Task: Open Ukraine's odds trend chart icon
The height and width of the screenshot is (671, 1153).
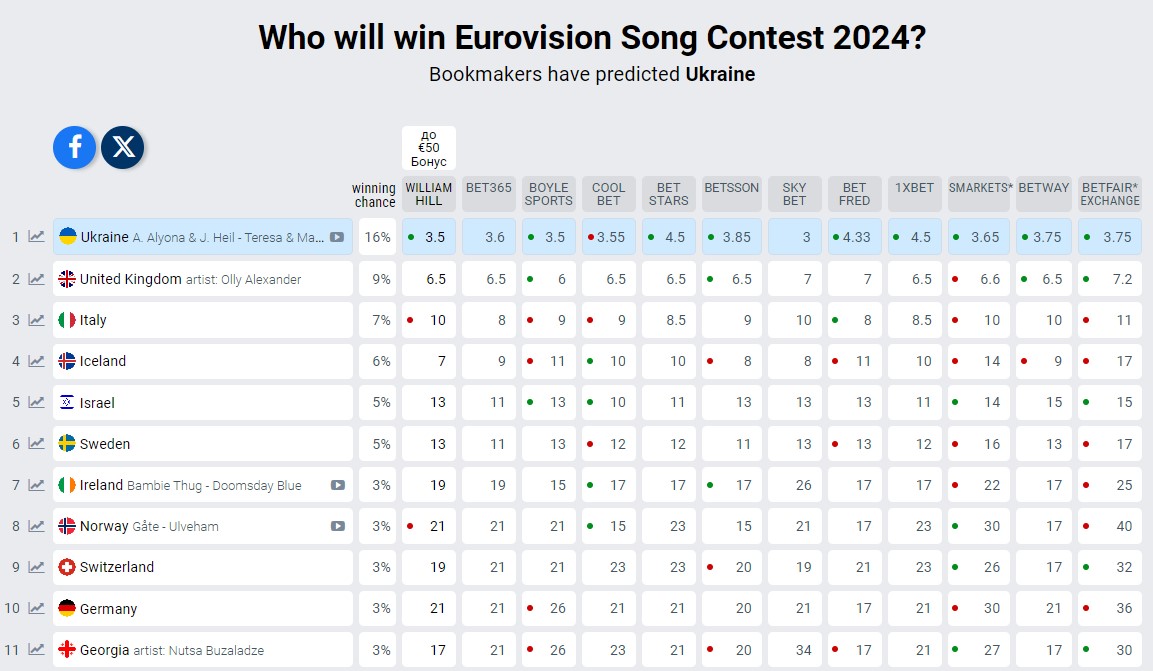Action: 36,237
